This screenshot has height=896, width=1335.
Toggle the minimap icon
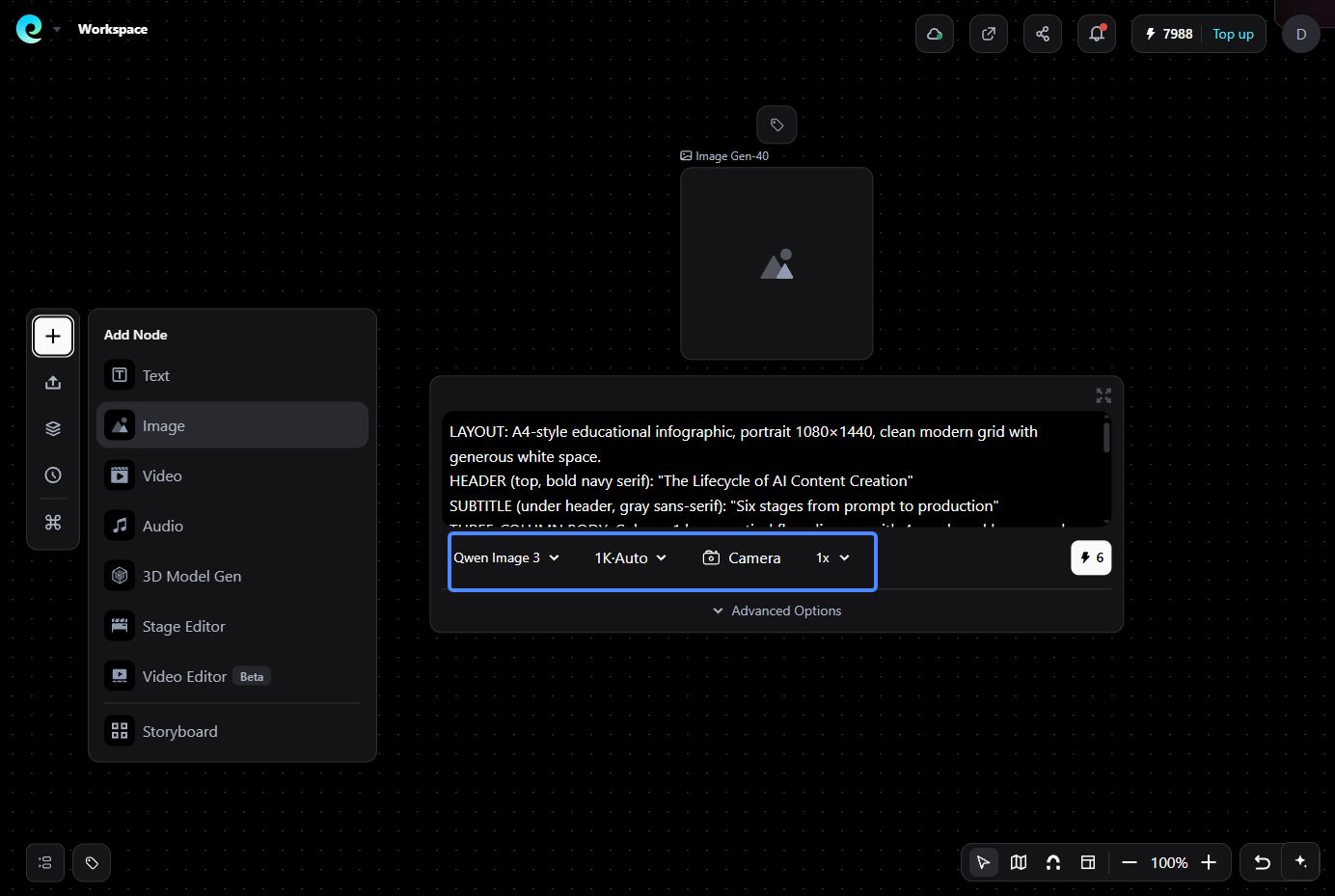click(x=1019, y=862)
